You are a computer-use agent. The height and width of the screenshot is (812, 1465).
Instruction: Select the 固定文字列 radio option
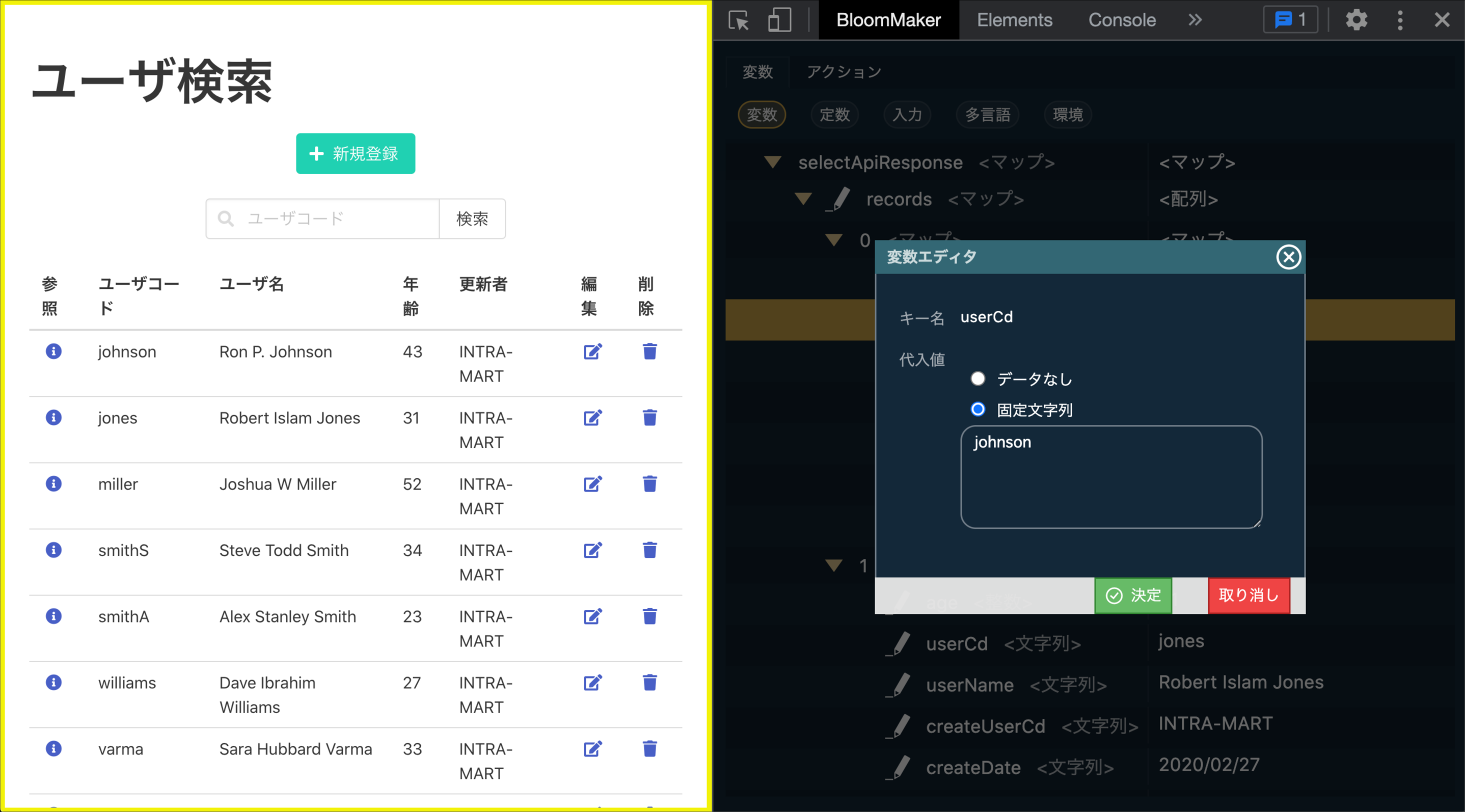978,410
